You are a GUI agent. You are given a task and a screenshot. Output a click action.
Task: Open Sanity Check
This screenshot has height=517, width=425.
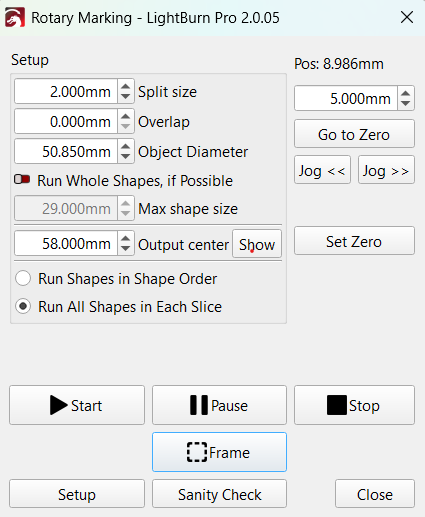[219, 494]
